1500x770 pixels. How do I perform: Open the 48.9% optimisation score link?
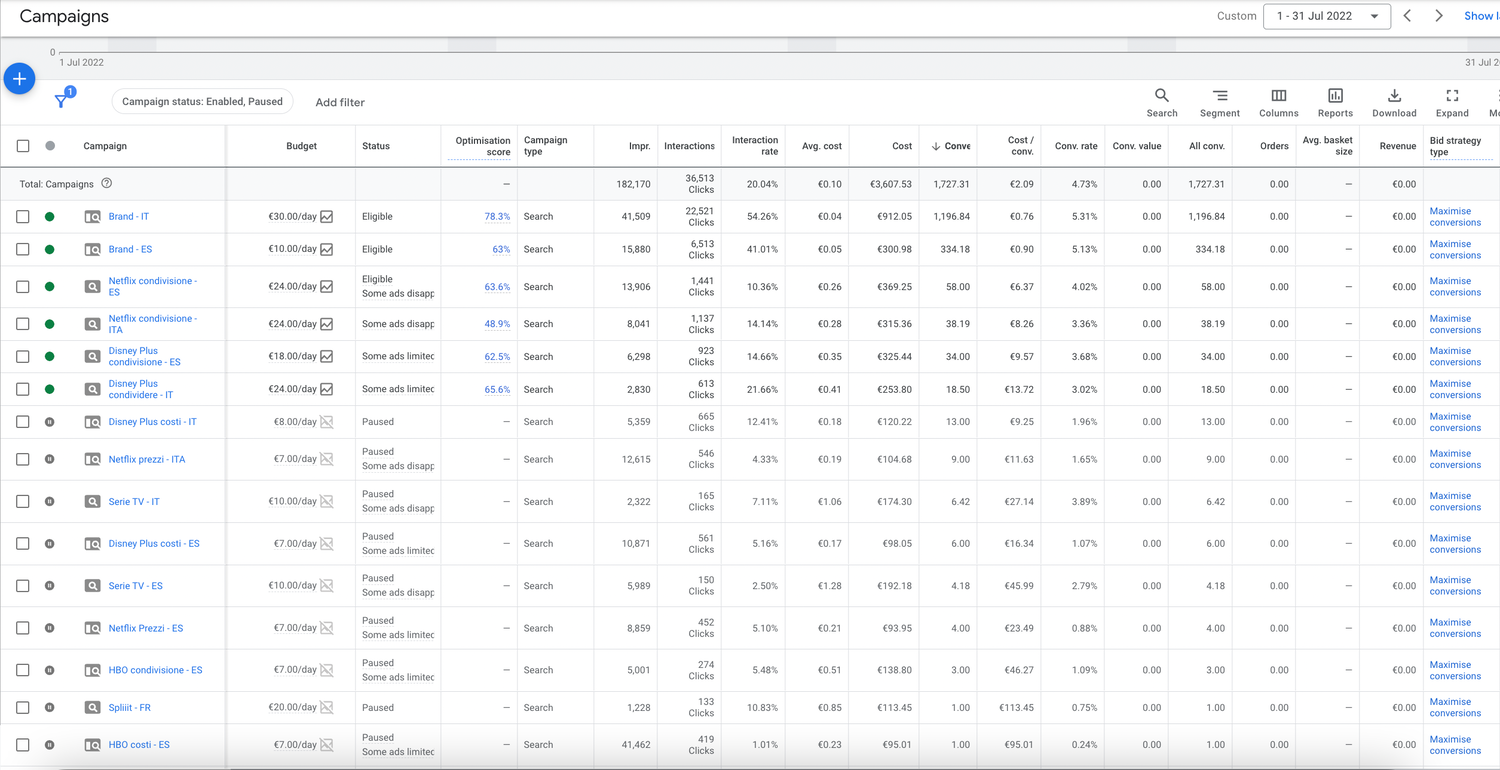pyautogui.click(x=497, y=324)
